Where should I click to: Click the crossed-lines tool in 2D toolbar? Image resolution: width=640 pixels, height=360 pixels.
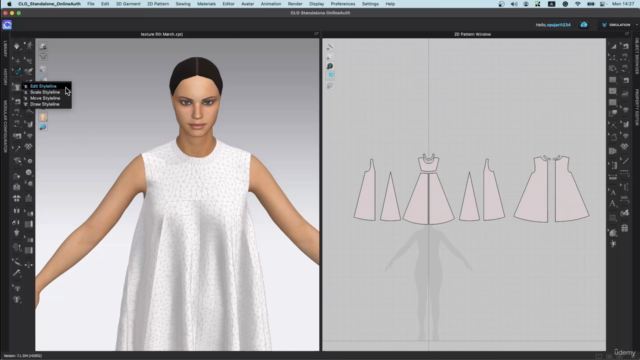tap(613, 125)
